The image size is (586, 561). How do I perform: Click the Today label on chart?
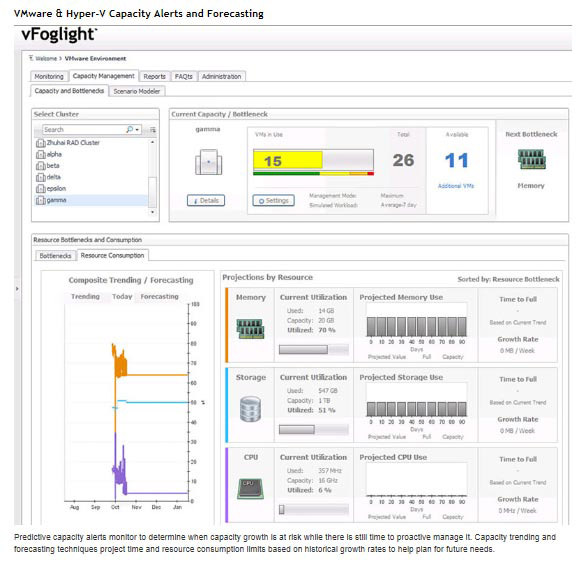122,296
